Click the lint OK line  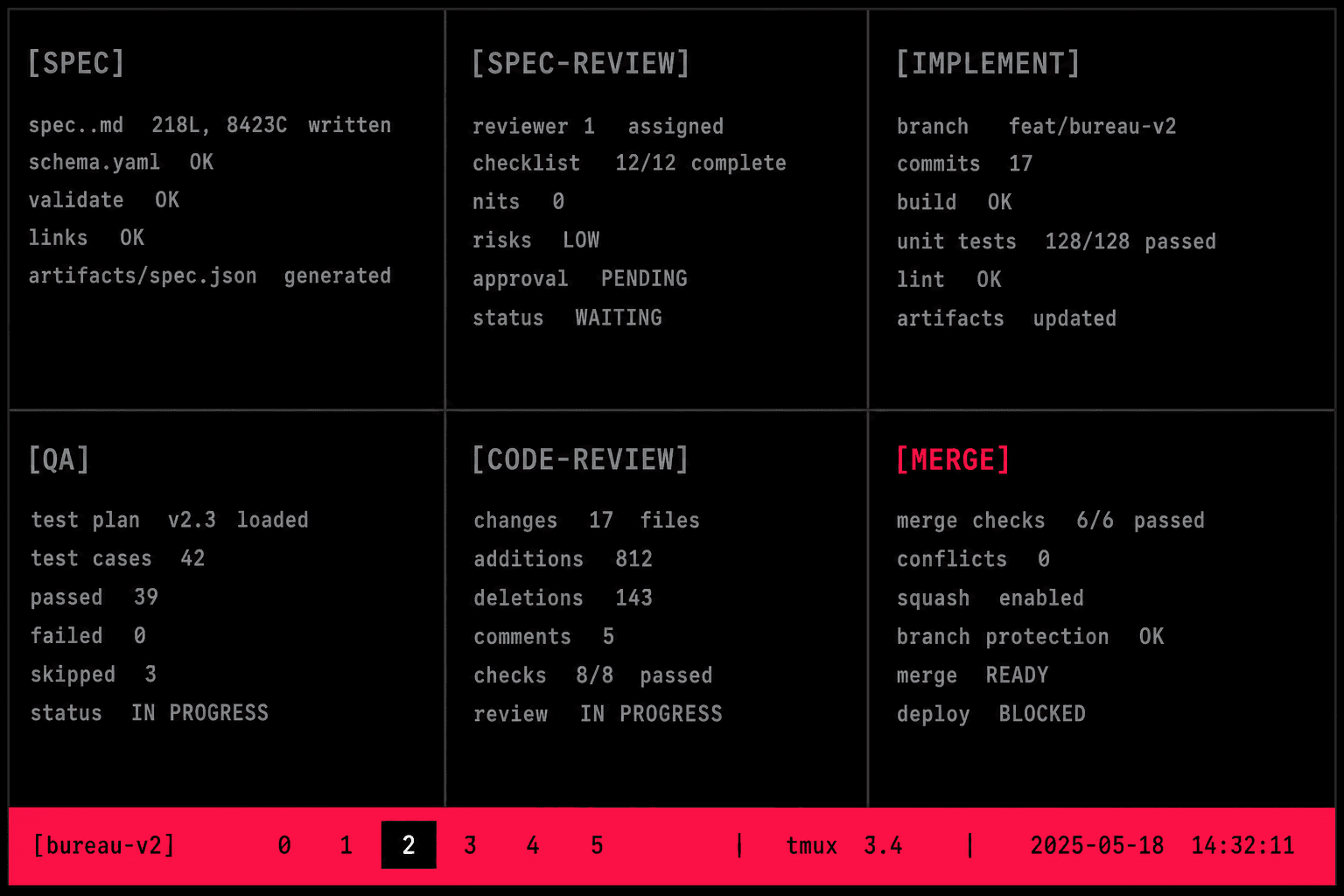[949, 280]
